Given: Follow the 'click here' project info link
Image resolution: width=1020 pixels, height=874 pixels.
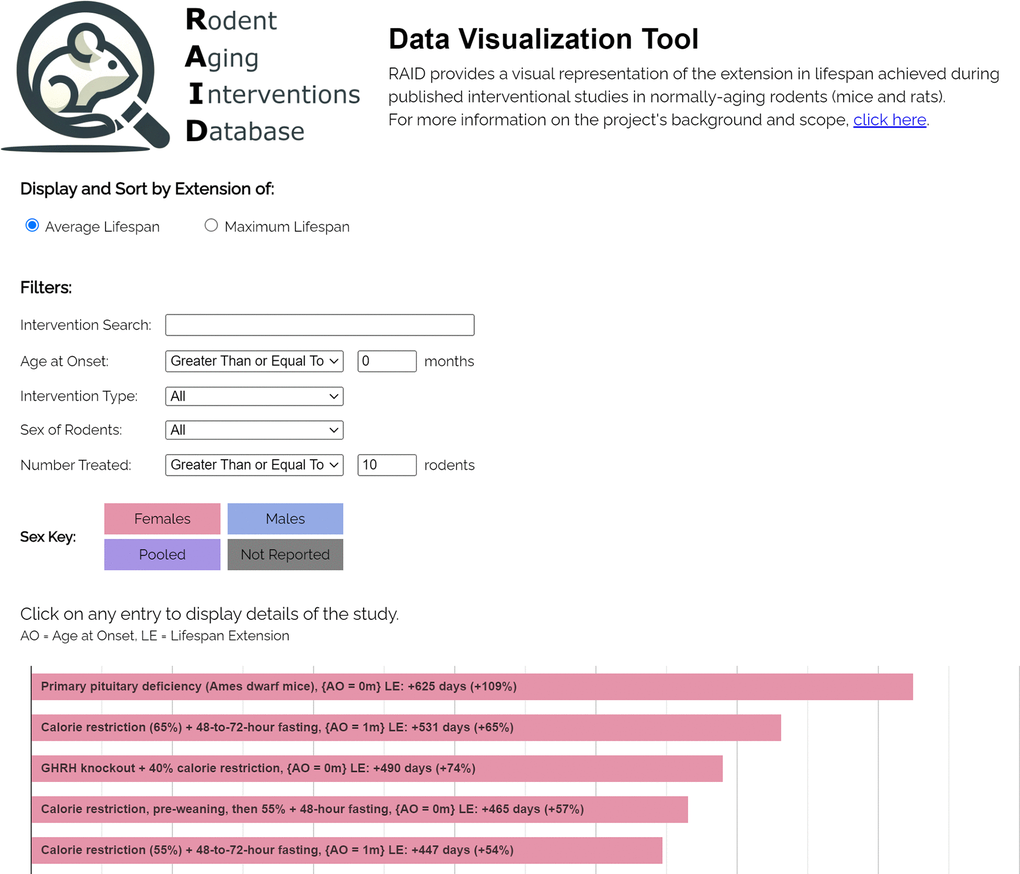Looking at the screenshot, I should pos(889,120).
